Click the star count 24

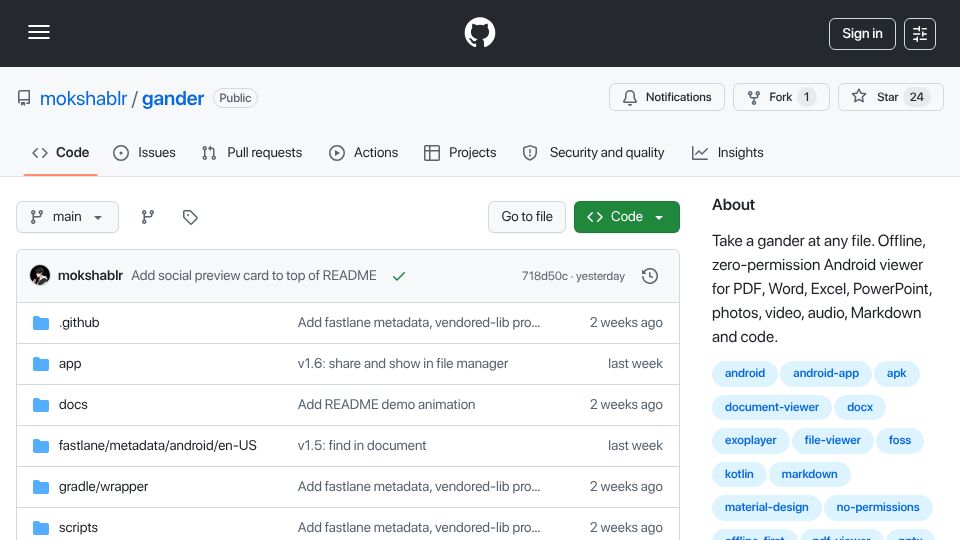tap(916, 97)
